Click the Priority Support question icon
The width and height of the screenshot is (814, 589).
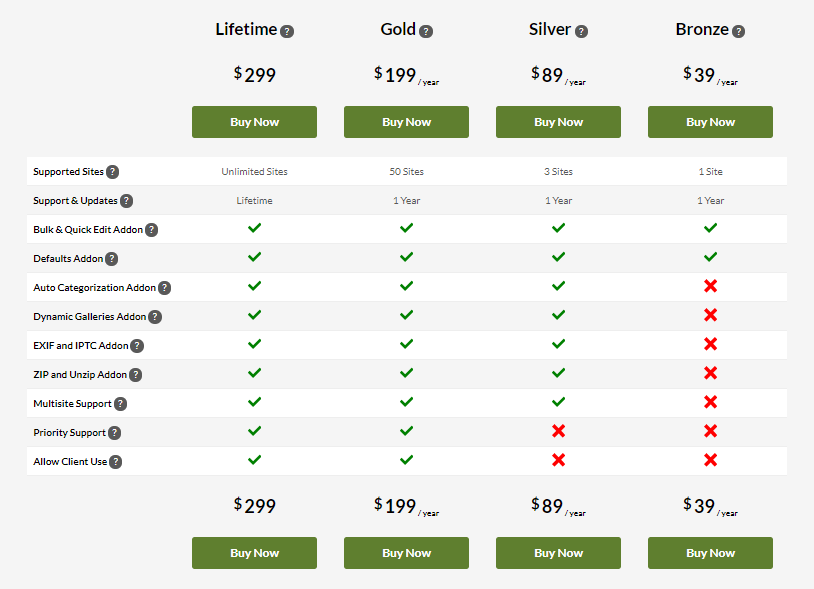[114, 433]
